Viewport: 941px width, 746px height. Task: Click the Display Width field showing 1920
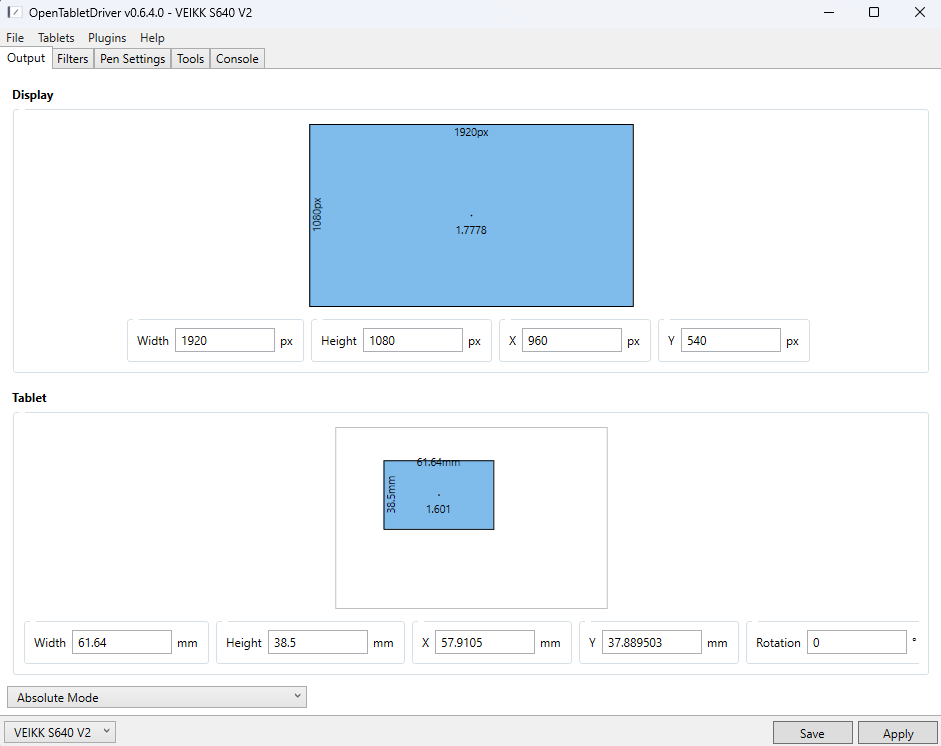coord(224,340)
